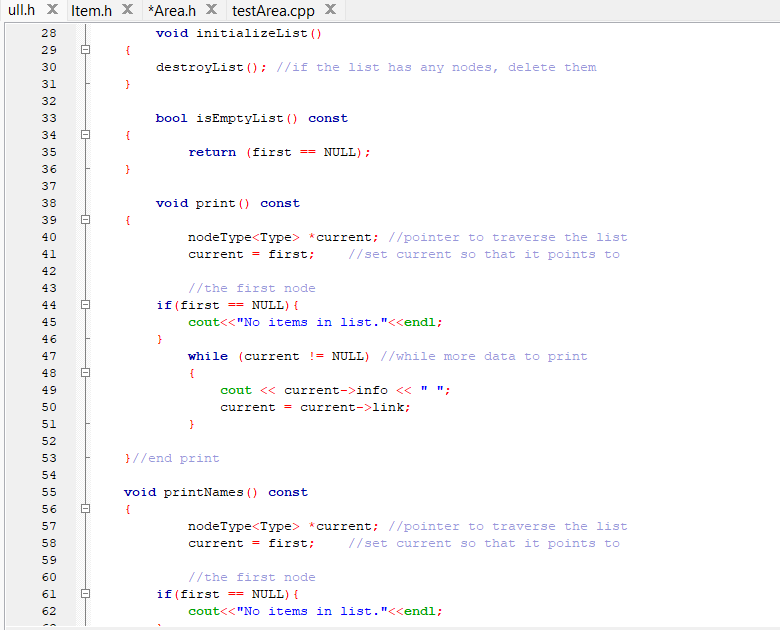780x630 pixels.
Task: Click '//while more data to print' comment
Action: click(x=484, y=356)
